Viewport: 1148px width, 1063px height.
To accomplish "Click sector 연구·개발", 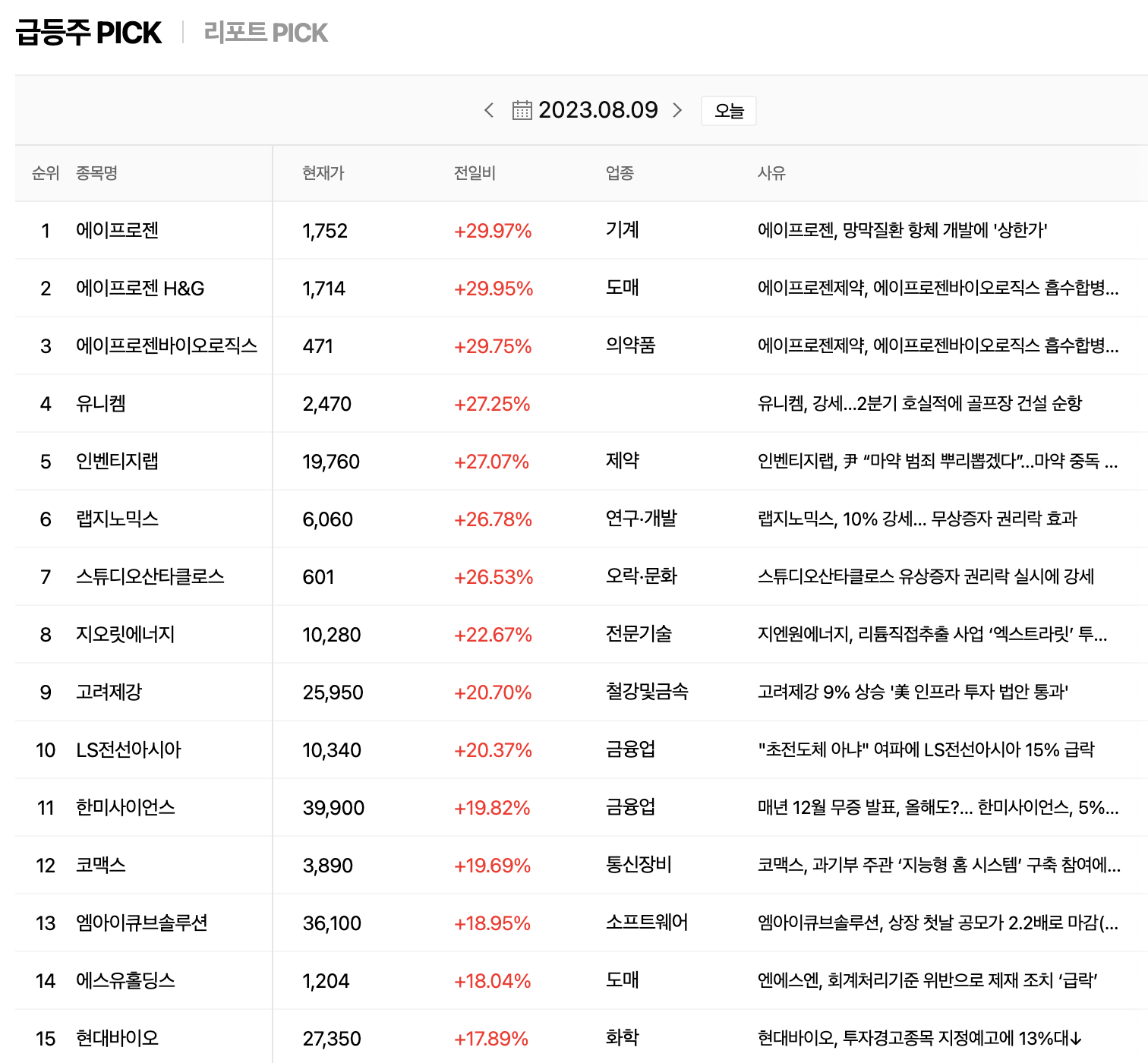I will point(642,519).
